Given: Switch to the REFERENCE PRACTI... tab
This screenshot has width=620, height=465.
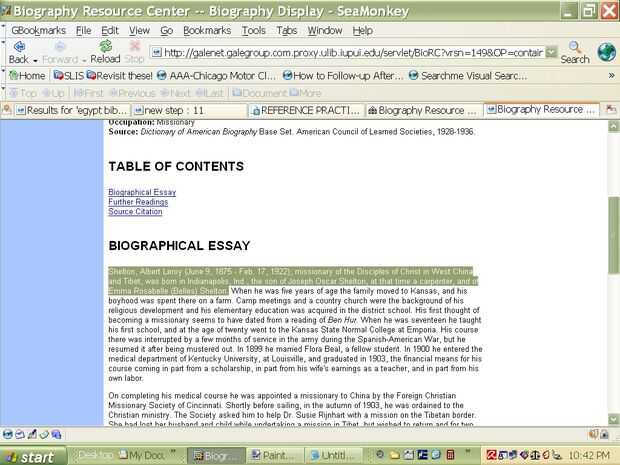Looking at the screenshot, I should coord(306,110).
